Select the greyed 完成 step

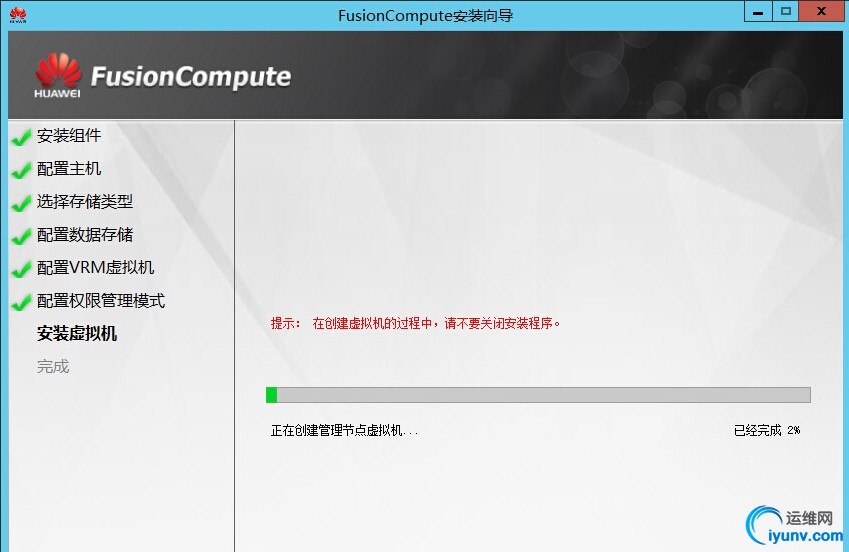click(53, 367)
